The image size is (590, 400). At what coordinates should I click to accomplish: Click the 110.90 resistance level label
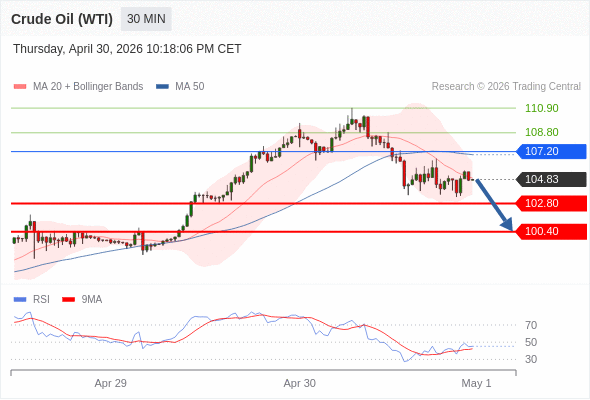click(x=542, y=108)
